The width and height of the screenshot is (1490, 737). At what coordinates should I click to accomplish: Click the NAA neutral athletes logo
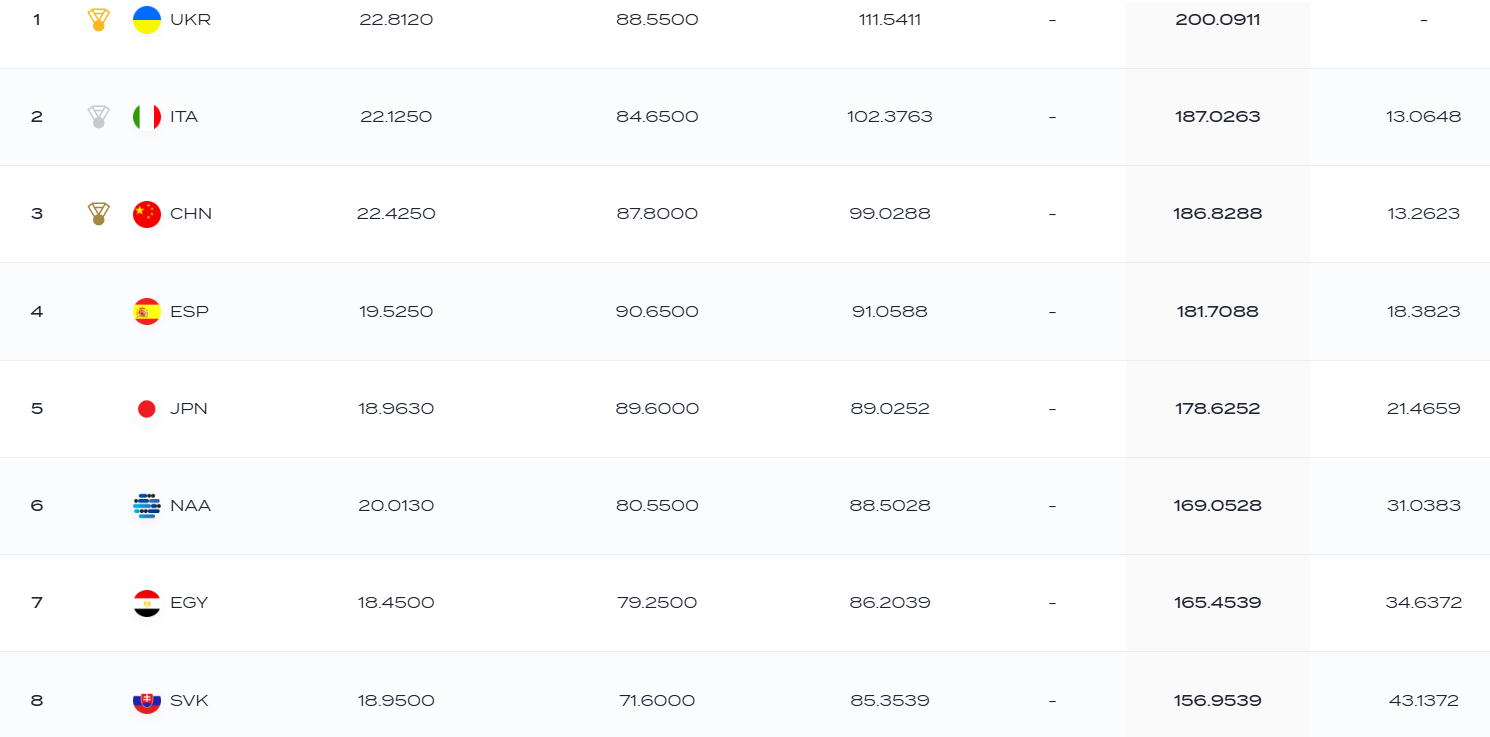(147, 505)
